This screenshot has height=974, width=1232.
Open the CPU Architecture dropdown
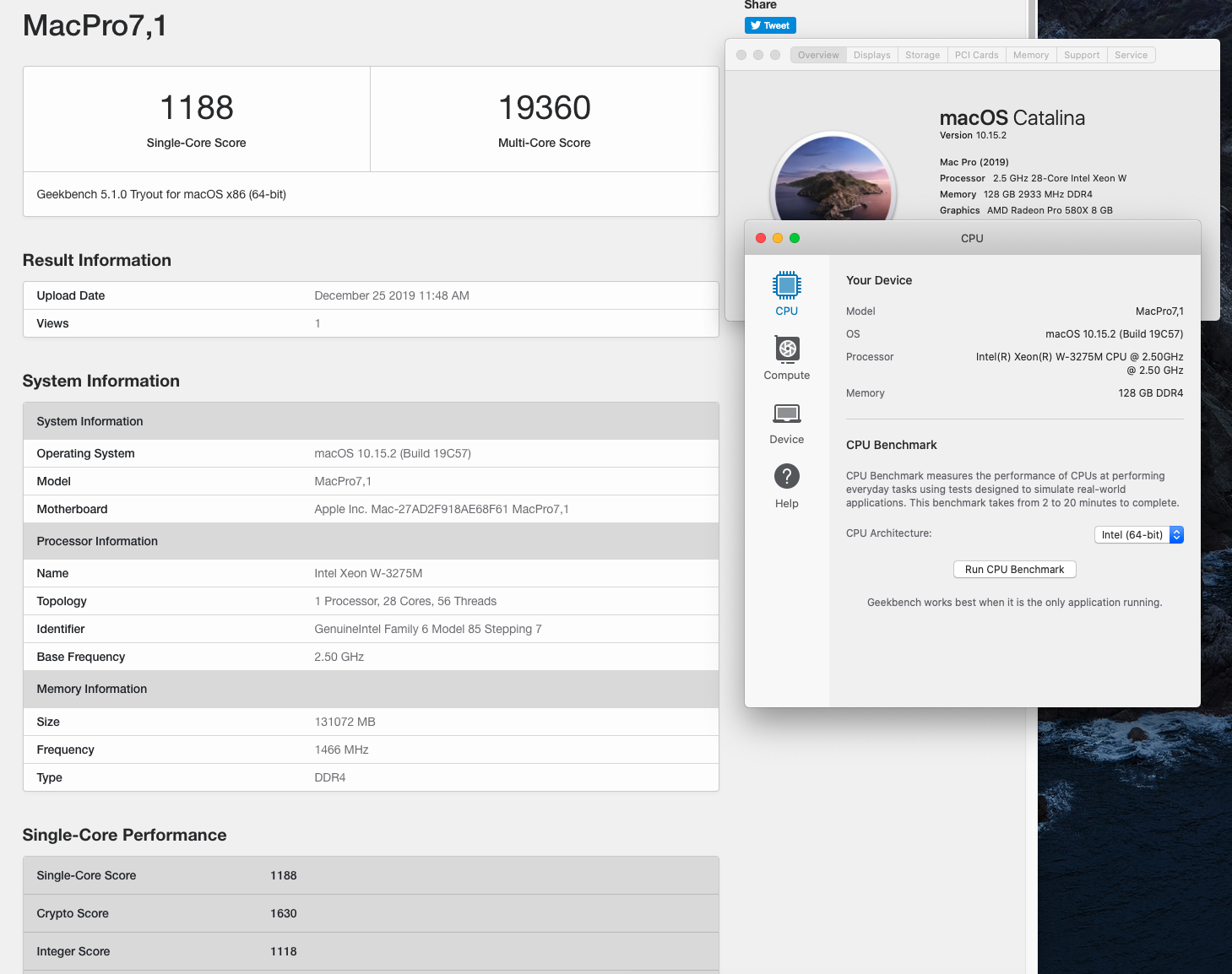1138,534
